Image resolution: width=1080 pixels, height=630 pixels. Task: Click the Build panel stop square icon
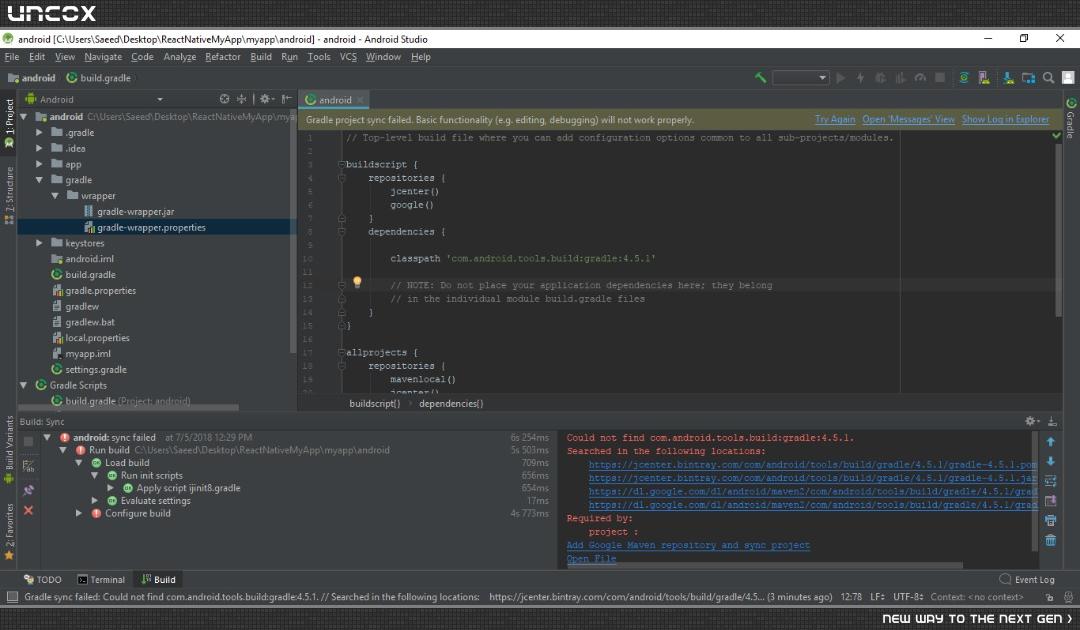[x=28, y=441]
